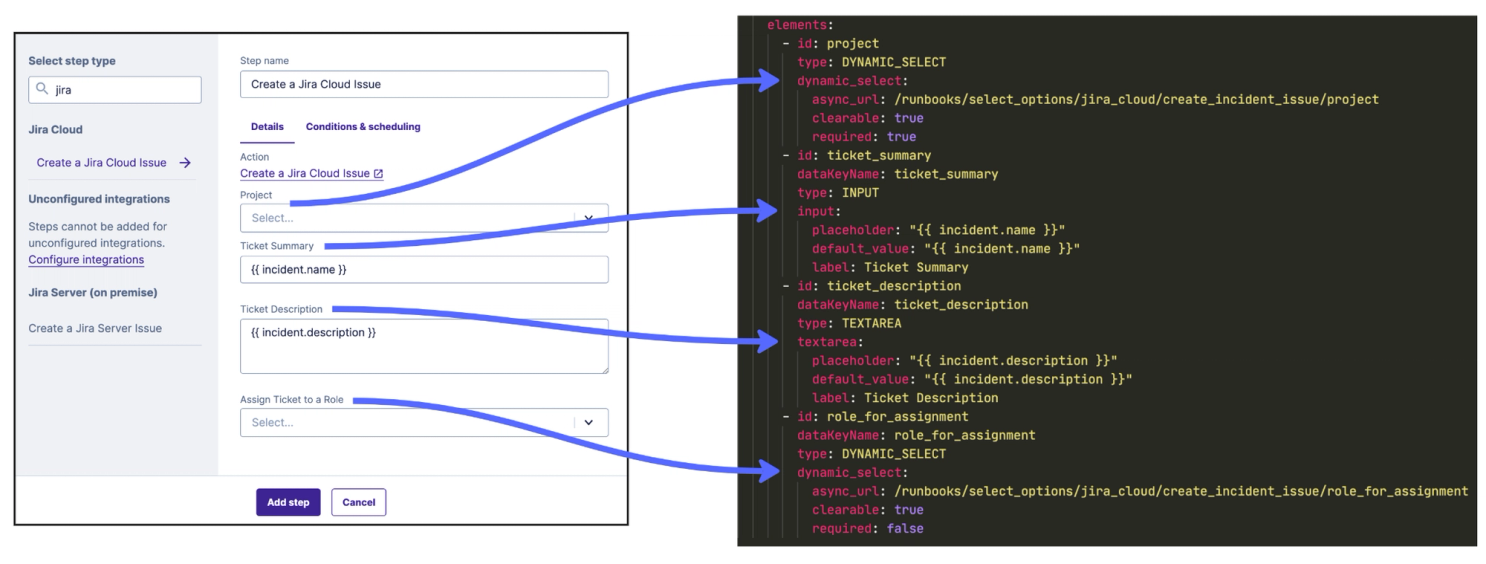Click the 'id: ticket_description' code line

(x=871, y=286)
